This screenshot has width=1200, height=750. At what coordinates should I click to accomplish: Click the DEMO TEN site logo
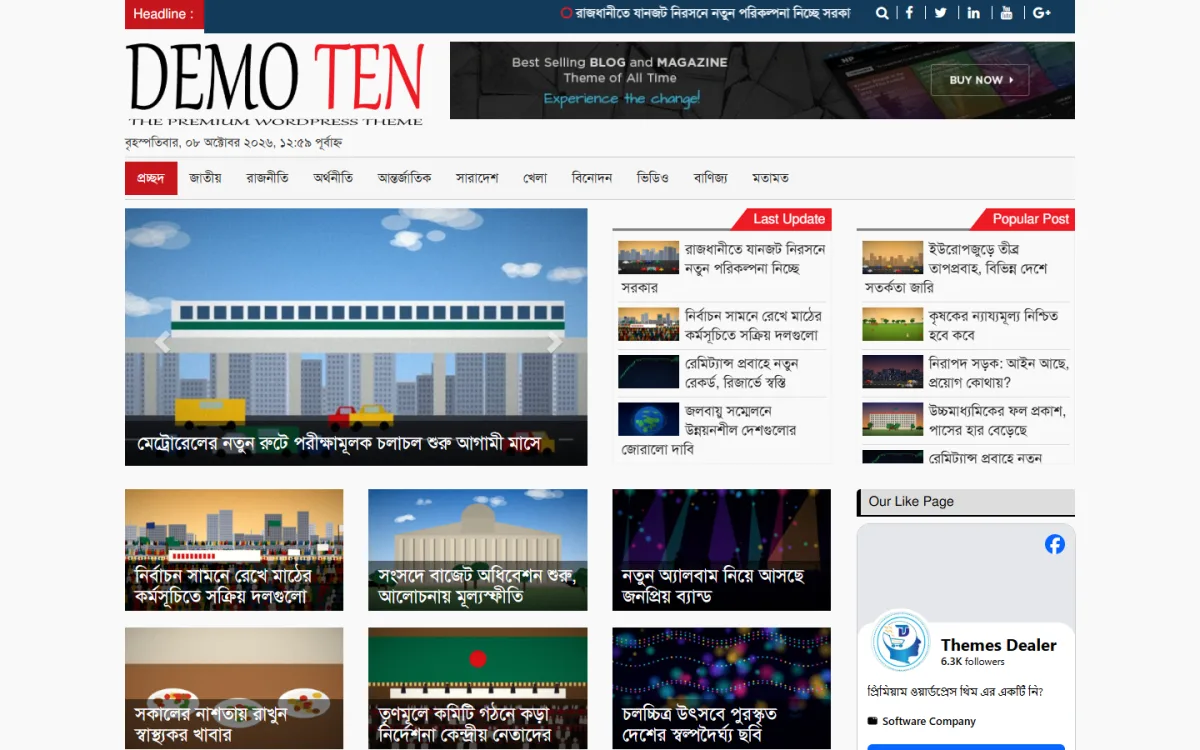click(x=275, y=84)
